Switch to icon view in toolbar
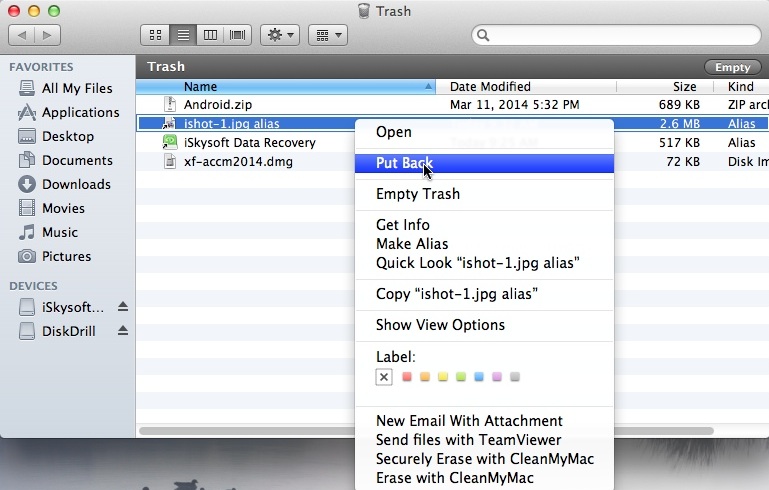Image resolution: width=769 pixels, height=490 pixels. click(155, 35)
